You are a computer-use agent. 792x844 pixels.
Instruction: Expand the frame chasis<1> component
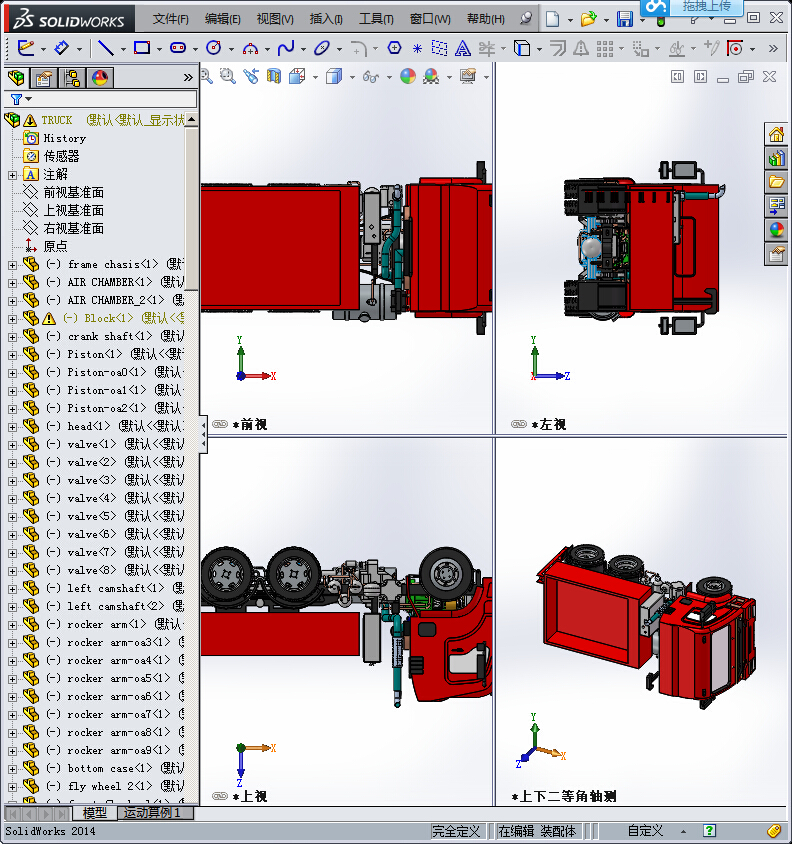pyautogui.click(x=12, y=265)
